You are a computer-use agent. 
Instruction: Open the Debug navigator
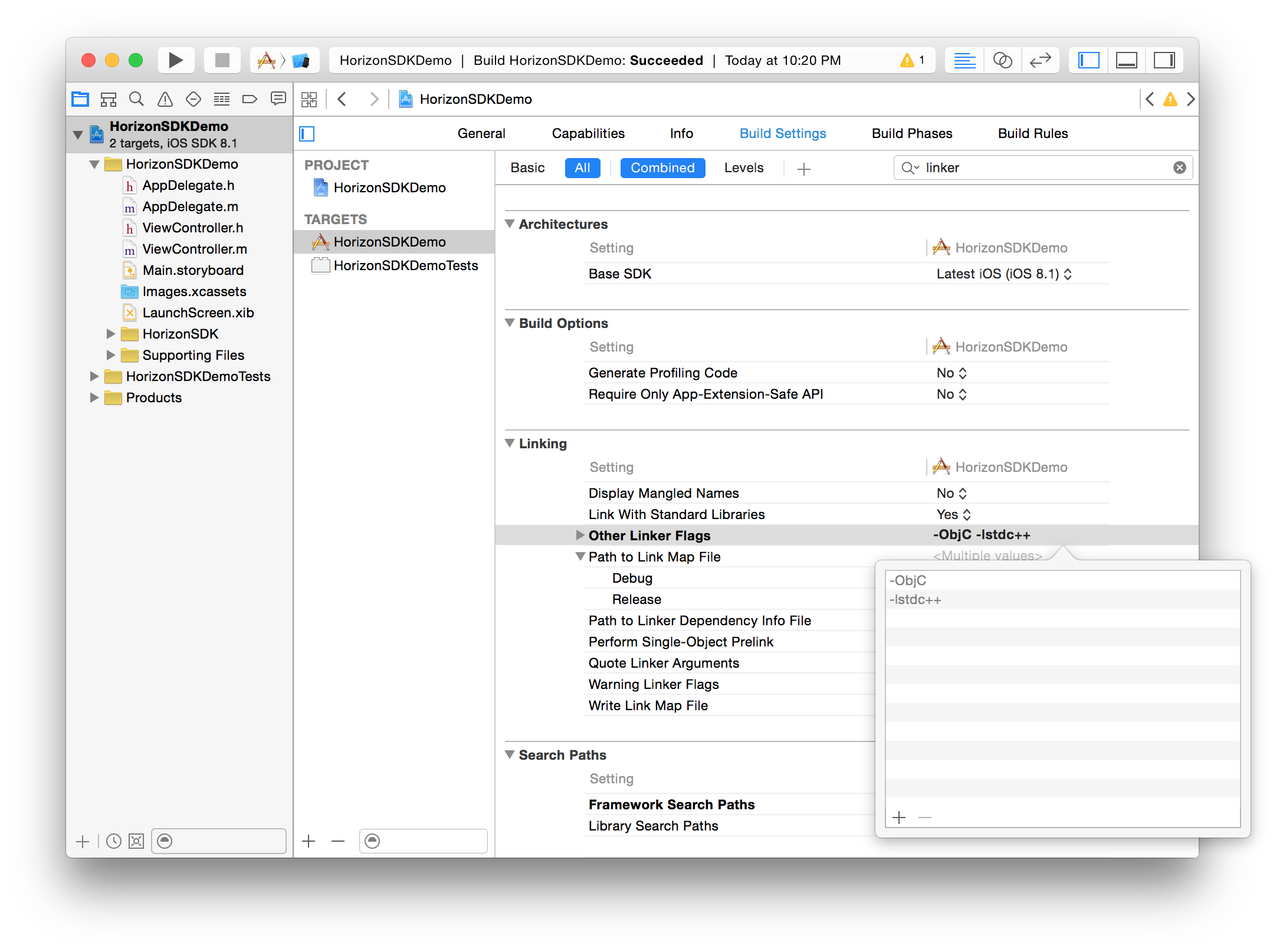222,99
